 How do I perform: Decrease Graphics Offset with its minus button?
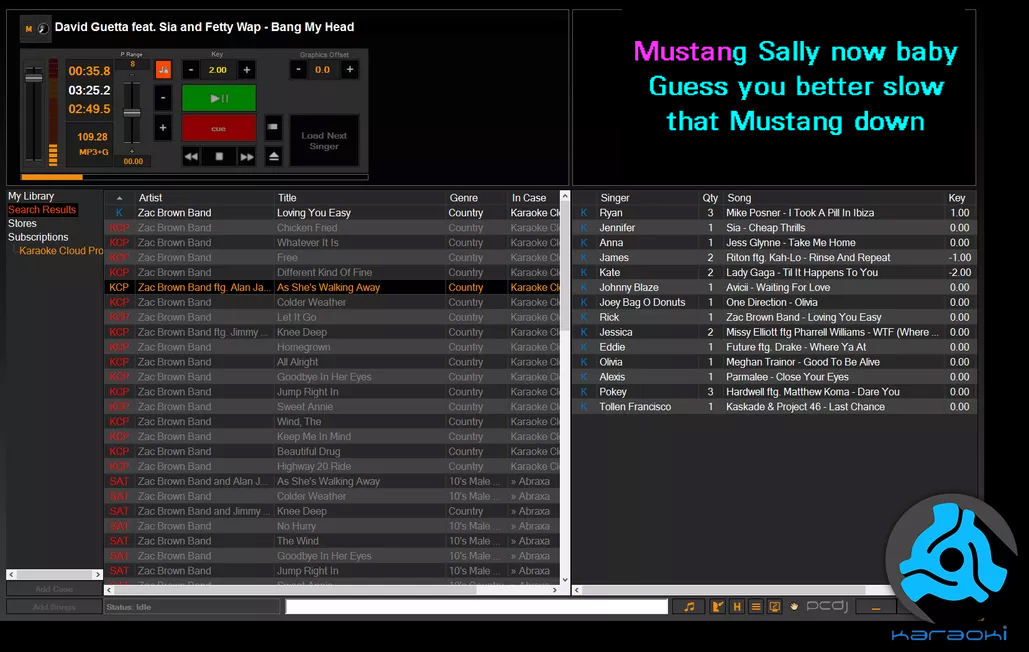pos(299,69)
